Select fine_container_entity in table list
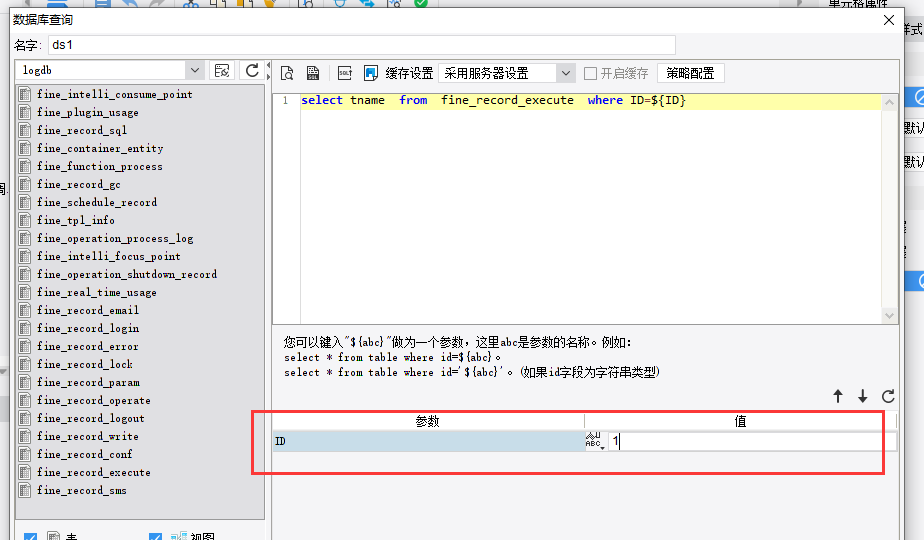The width and height of the screenshot is (924, 540). [100, 149]
